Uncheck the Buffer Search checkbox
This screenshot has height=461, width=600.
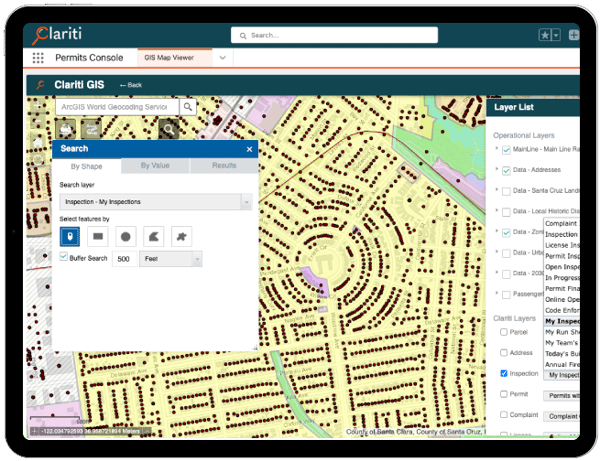[64, 257]
